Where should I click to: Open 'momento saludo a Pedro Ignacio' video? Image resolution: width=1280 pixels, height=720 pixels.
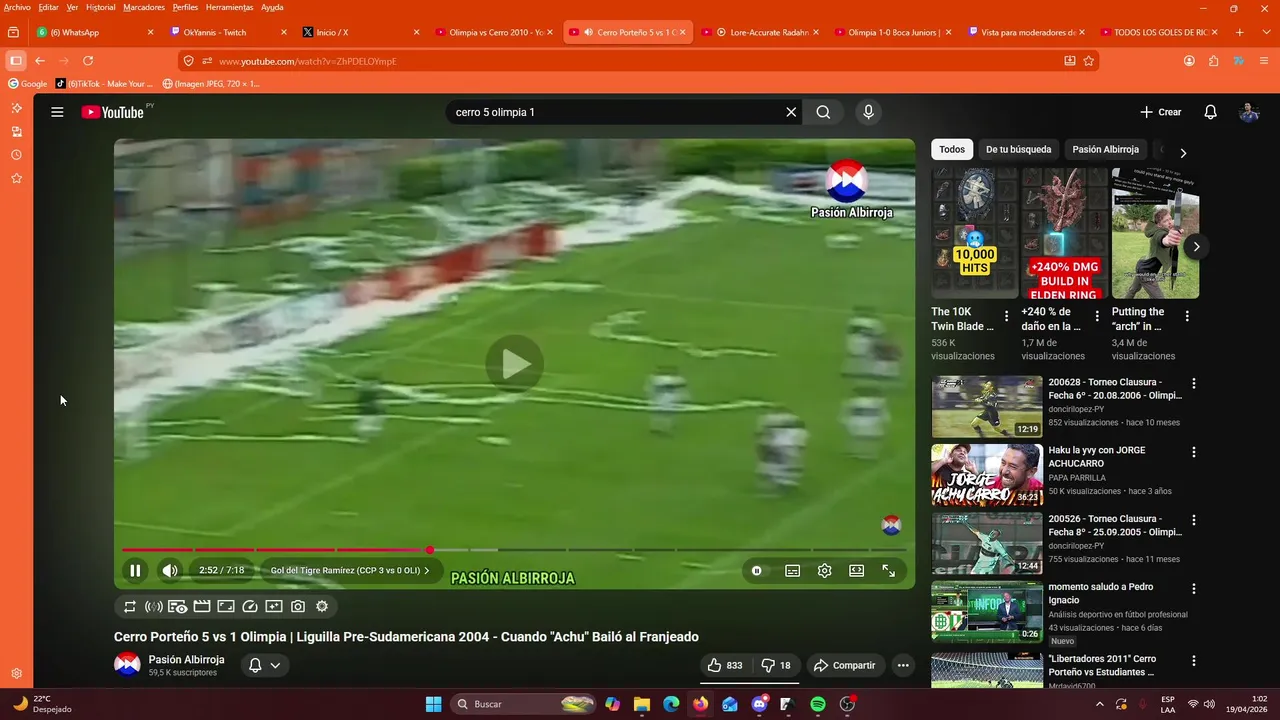(x=987, y=612)
